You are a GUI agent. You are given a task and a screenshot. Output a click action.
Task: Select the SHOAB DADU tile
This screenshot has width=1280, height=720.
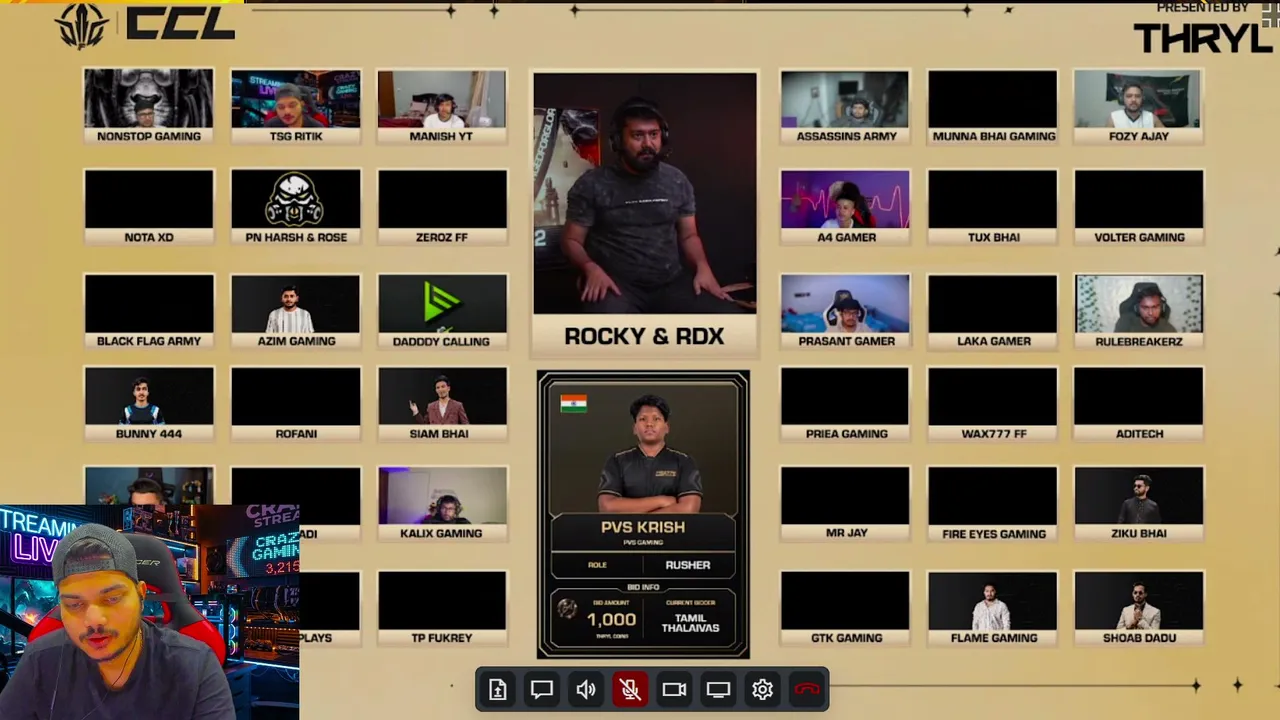pos(1139,608)
